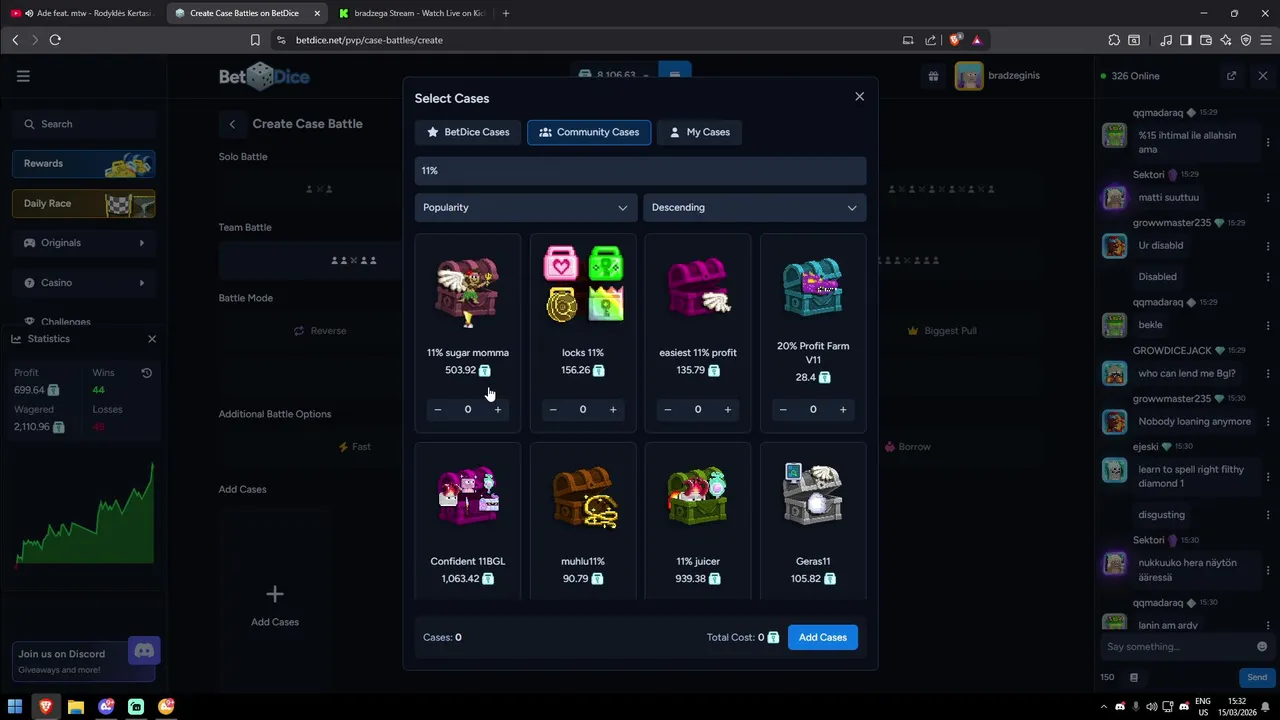Open the Brave VPN shield icon
Image resolution: width=1280 pixels, height=720 pixels.
1246,40
